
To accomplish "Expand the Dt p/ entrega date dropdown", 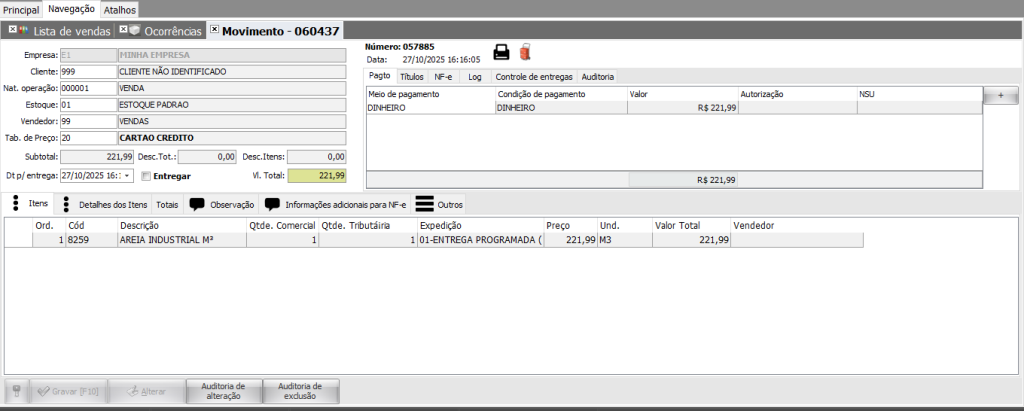I will tap(127, 176).
